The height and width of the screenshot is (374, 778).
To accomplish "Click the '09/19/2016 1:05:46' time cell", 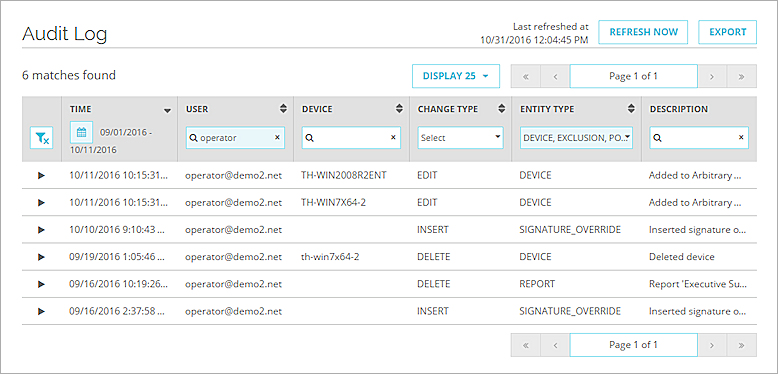I will tap(117, 257).
